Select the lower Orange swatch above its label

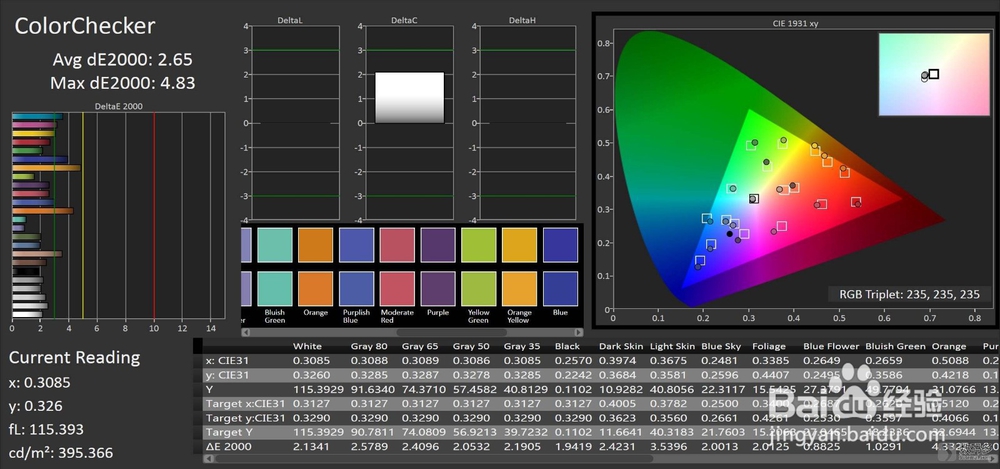click(x=316, y=288)
